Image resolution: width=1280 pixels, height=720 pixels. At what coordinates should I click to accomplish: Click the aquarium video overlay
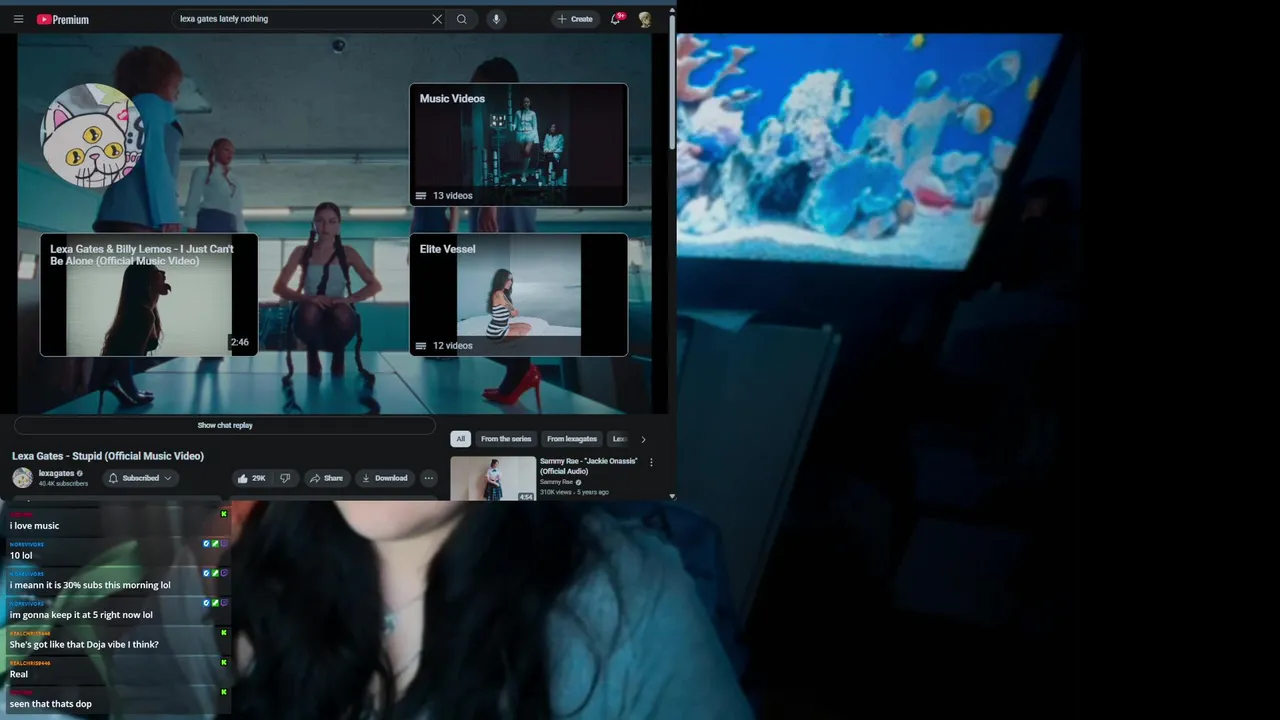click(870, 150)
